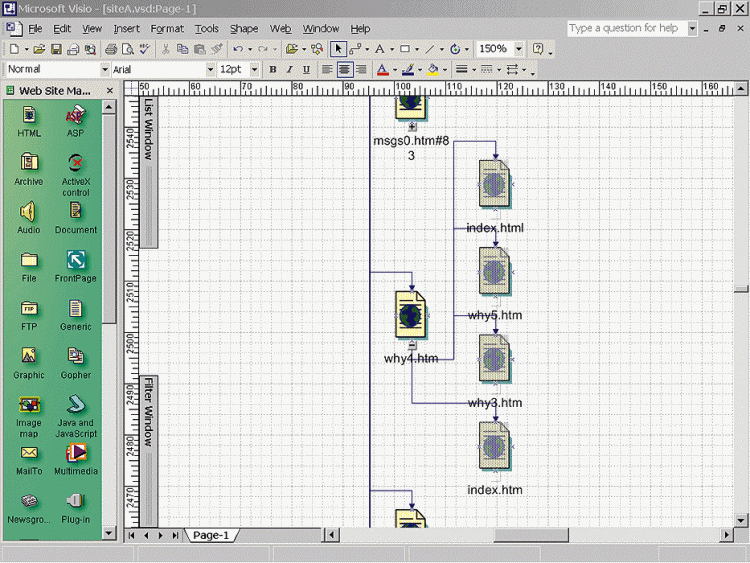This screenshot has width=750, height=563.
Task: Activate the Connector tool
Action: tap(355, 49)
